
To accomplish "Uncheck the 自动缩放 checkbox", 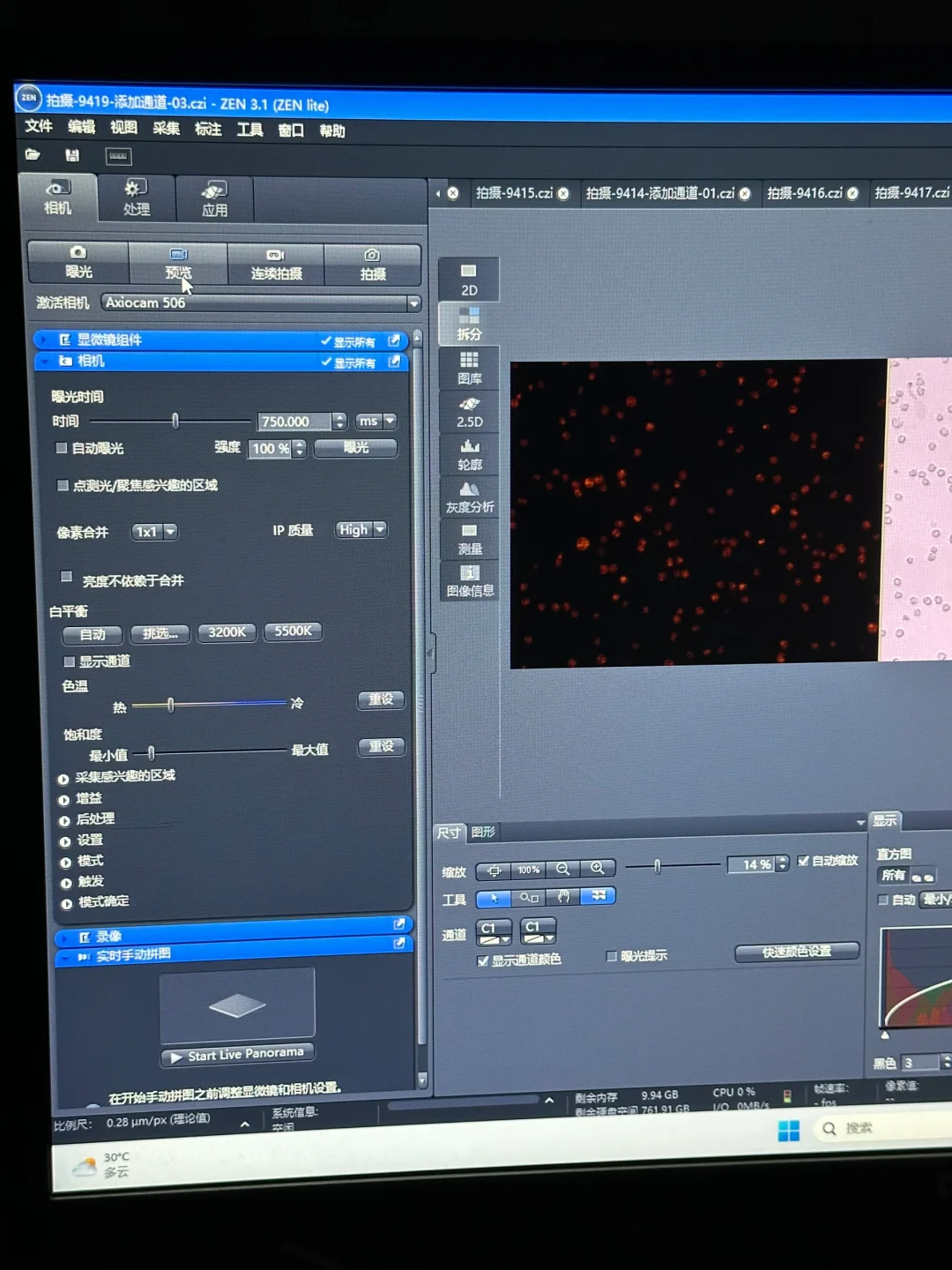I will pos(803,861).
